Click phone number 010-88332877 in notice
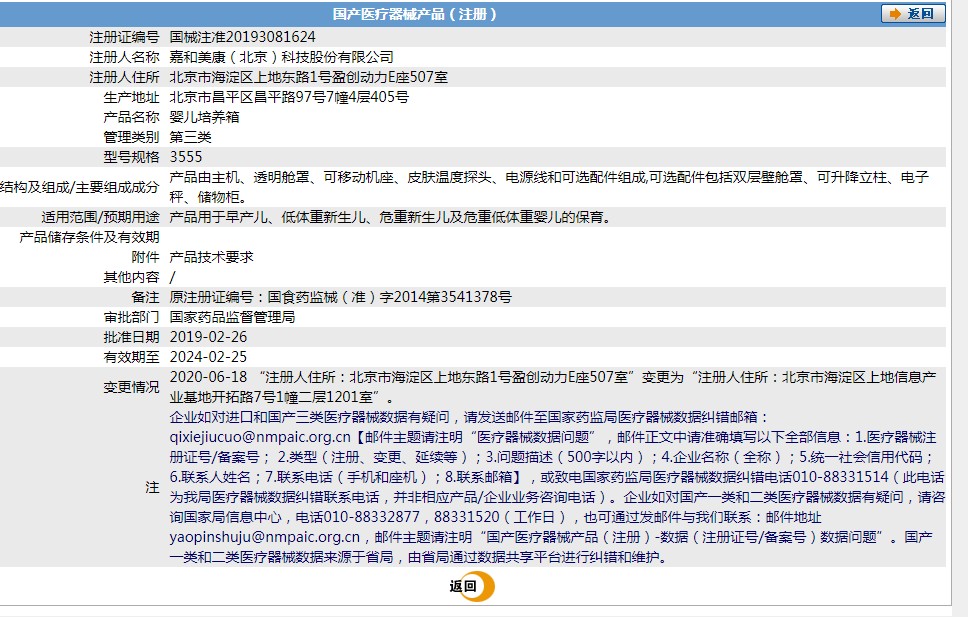Viewport: 968px width, 617px height. [372, 517]
